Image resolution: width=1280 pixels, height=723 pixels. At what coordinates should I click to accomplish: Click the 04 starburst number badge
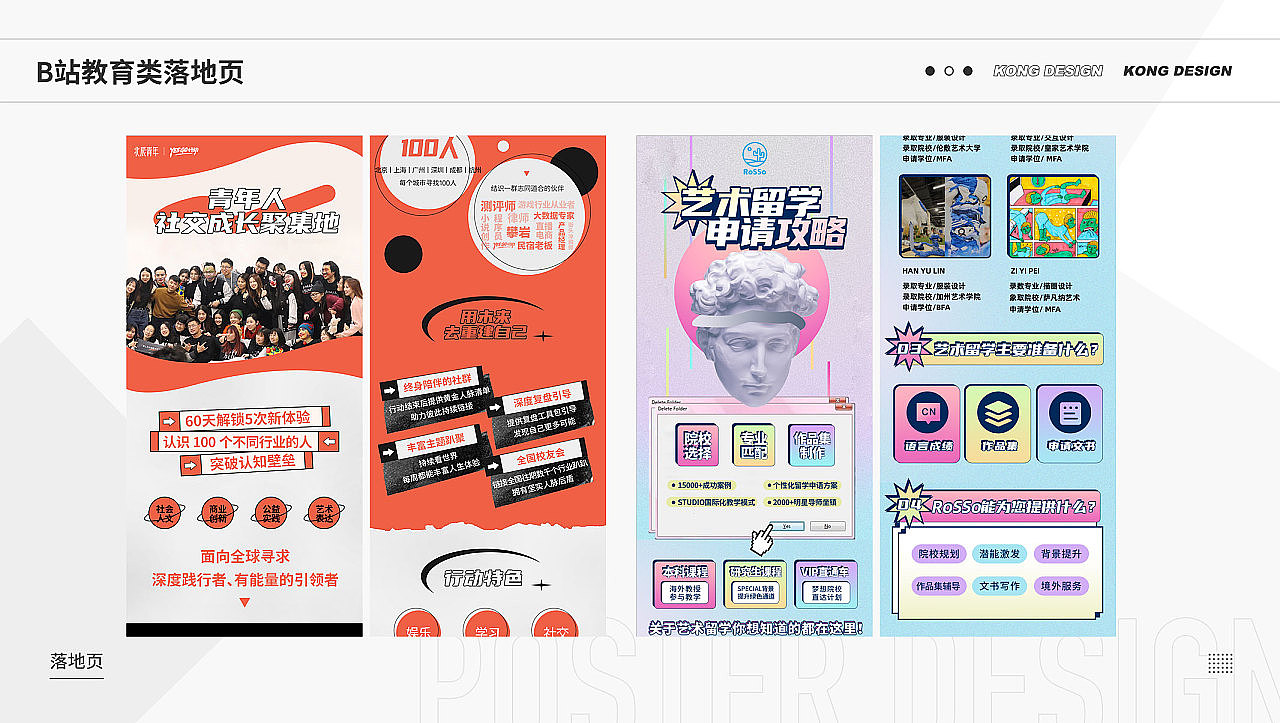909,505
